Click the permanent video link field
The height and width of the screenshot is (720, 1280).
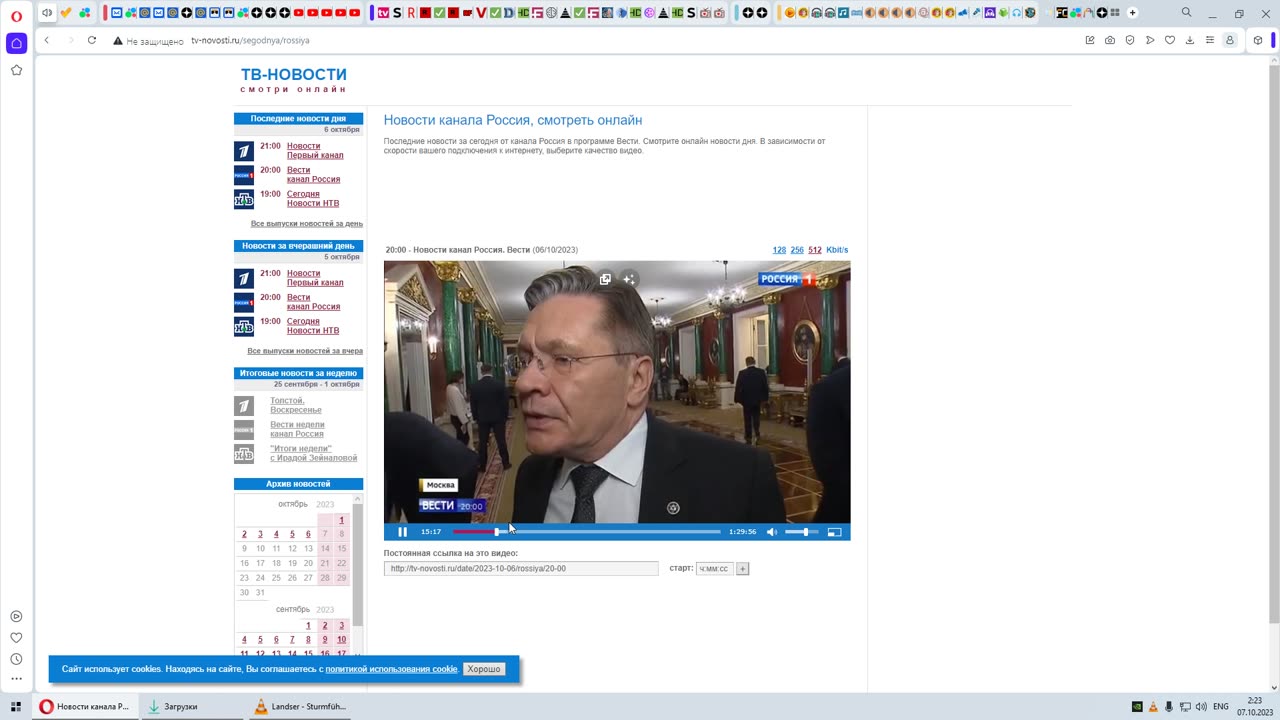pyautogui.click(x=521, y=568)
